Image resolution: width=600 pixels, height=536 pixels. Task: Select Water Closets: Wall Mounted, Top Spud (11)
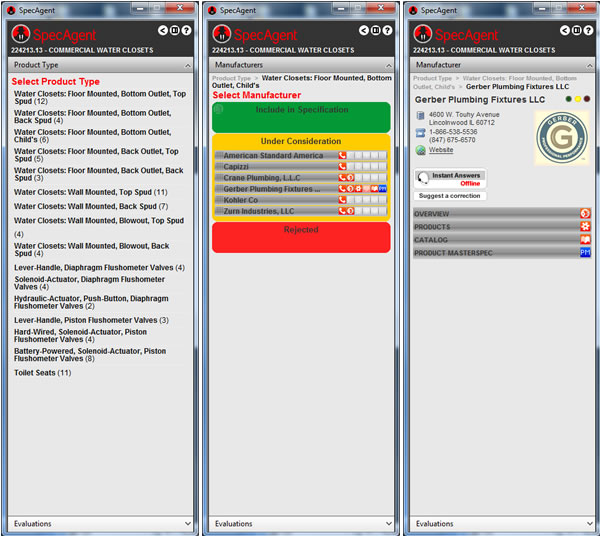(x=91, y=192)
